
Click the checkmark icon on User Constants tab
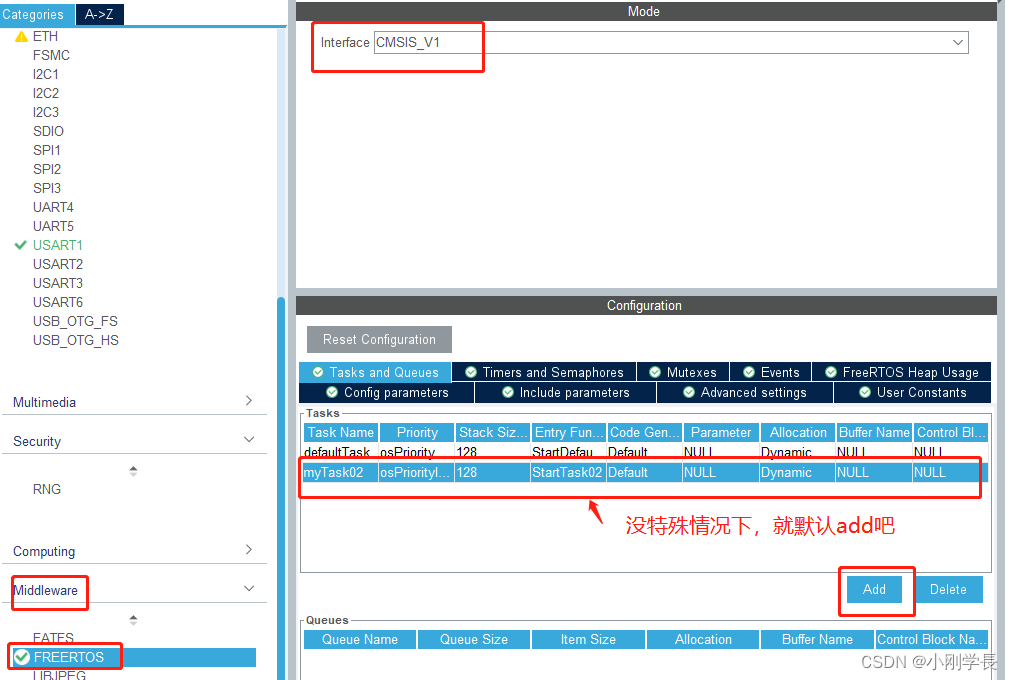[x=865, y=392]
